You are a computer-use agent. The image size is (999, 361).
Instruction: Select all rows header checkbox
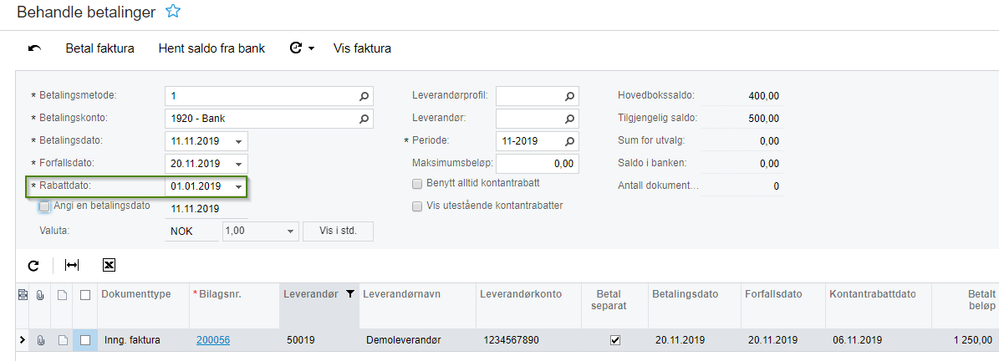click(85, 295)
